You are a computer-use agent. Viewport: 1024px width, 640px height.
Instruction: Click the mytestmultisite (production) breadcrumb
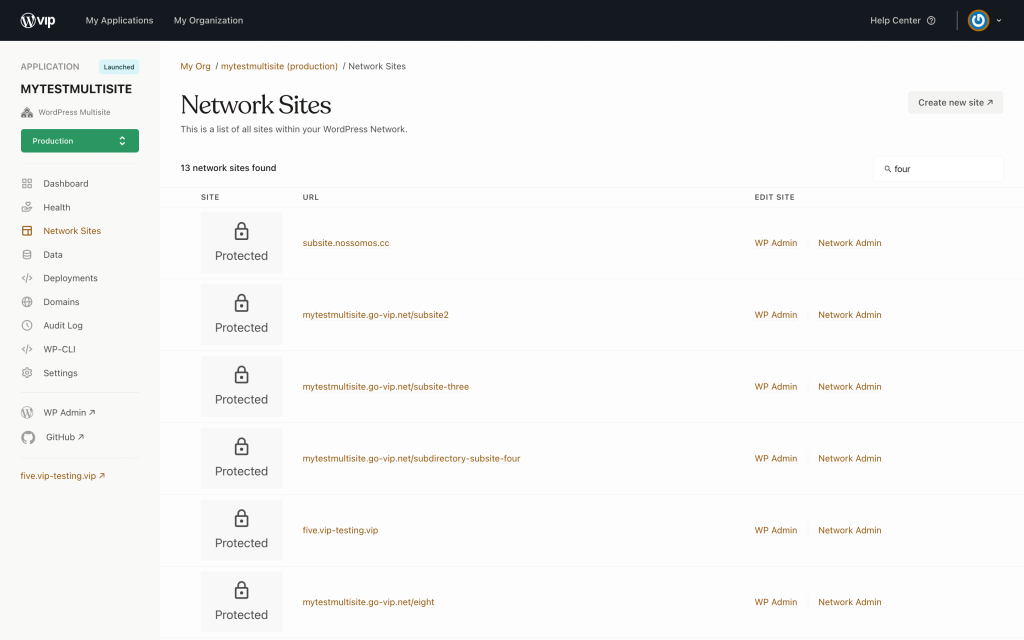click(x=279, y=66)
